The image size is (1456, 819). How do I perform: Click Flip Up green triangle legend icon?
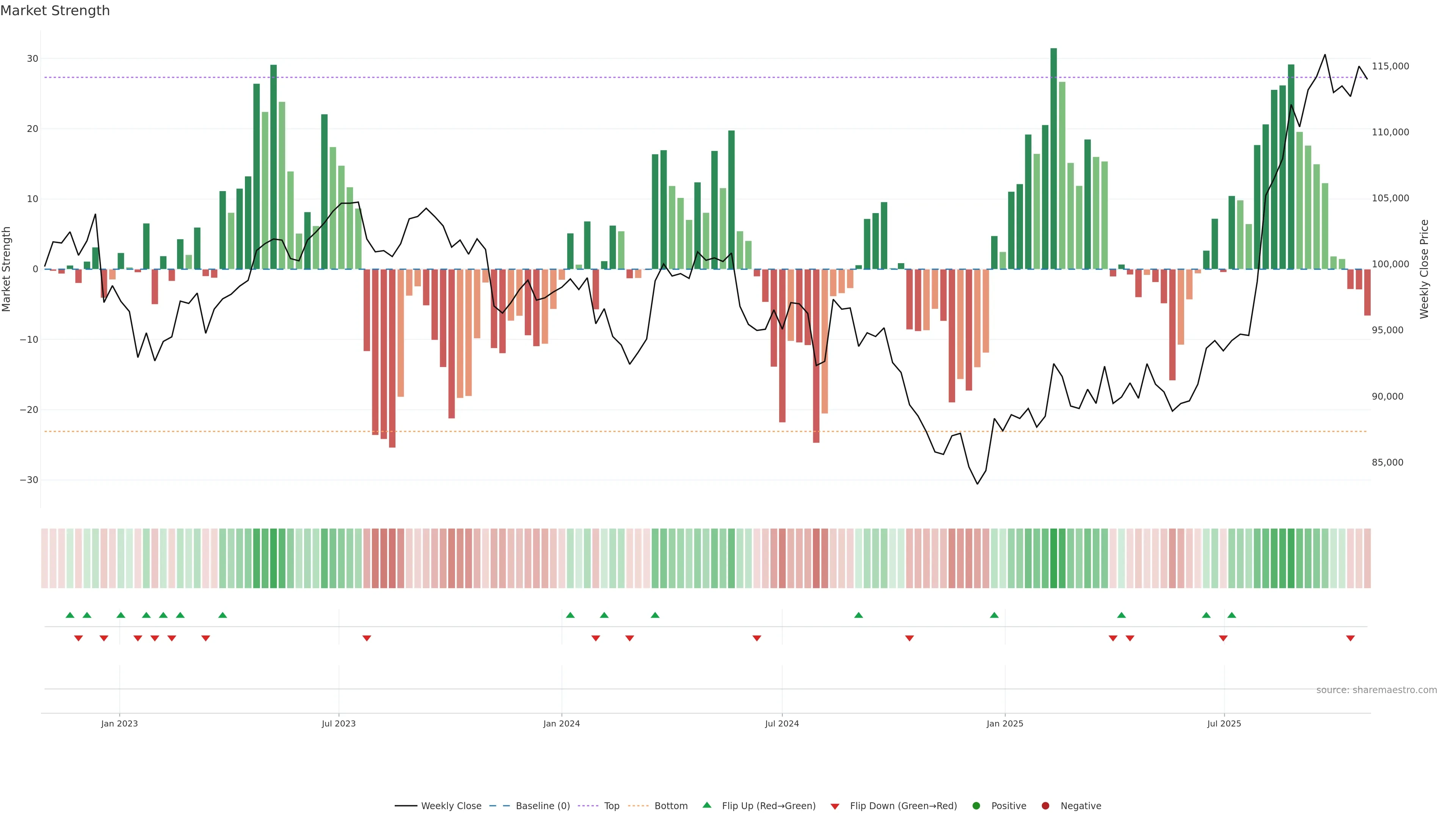click(706, 805)
